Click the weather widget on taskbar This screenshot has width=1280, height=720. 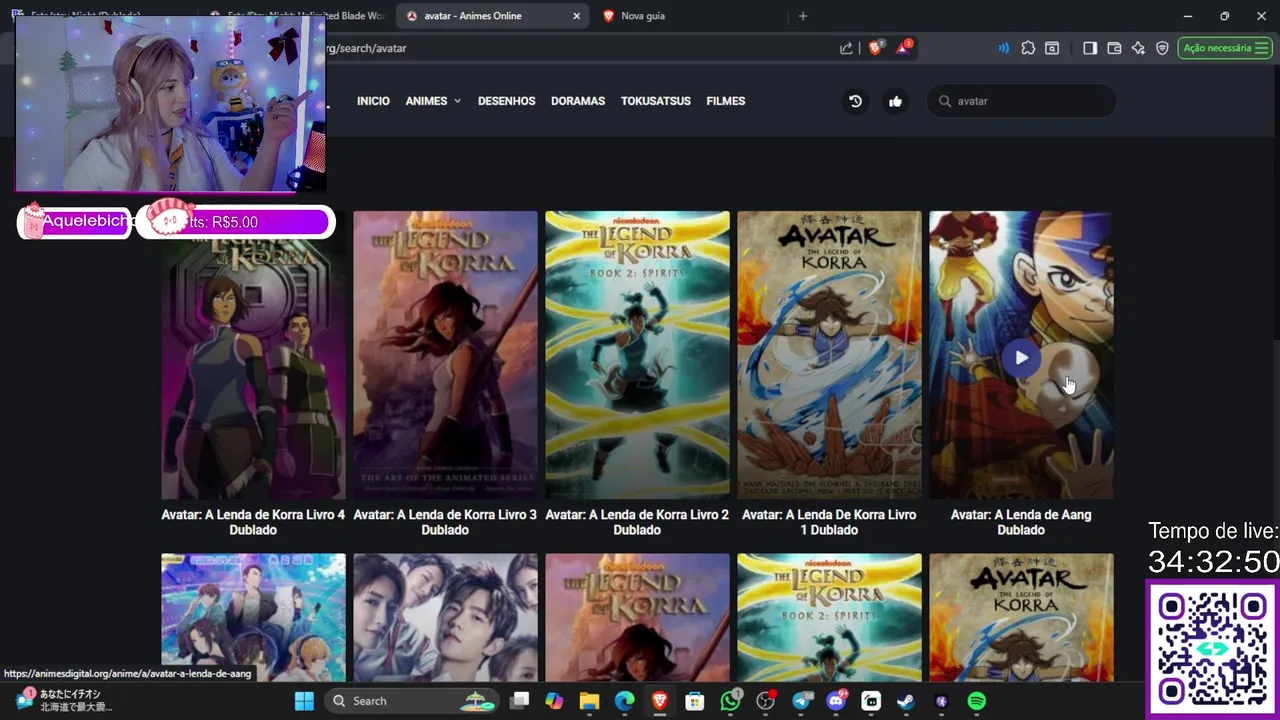[62, 701]
